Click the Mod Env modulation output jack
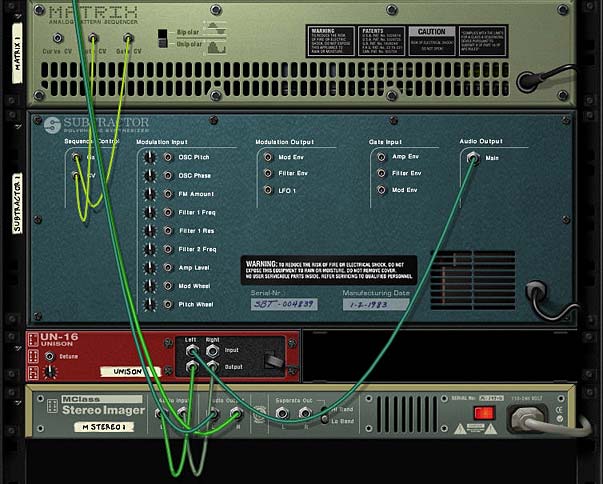The width and height of the screenshot is (603, 484). tap(268, 157)
